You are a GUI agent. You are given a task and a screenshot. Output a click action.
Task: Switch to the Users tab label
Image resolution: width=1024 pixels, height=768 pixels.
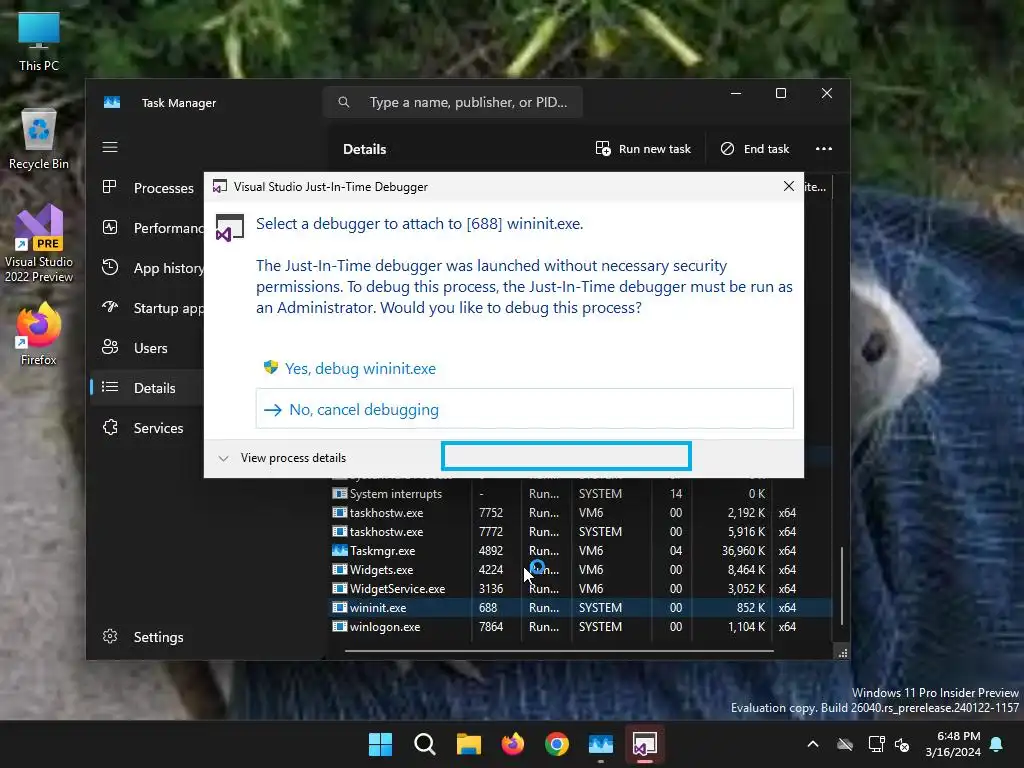coord(150,348)
